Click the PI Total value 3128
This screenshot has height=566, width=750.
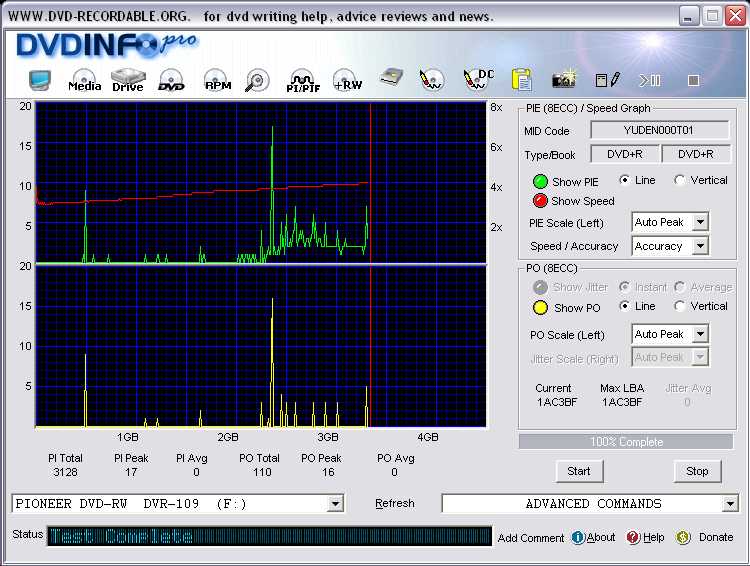[x=66, y=472]
